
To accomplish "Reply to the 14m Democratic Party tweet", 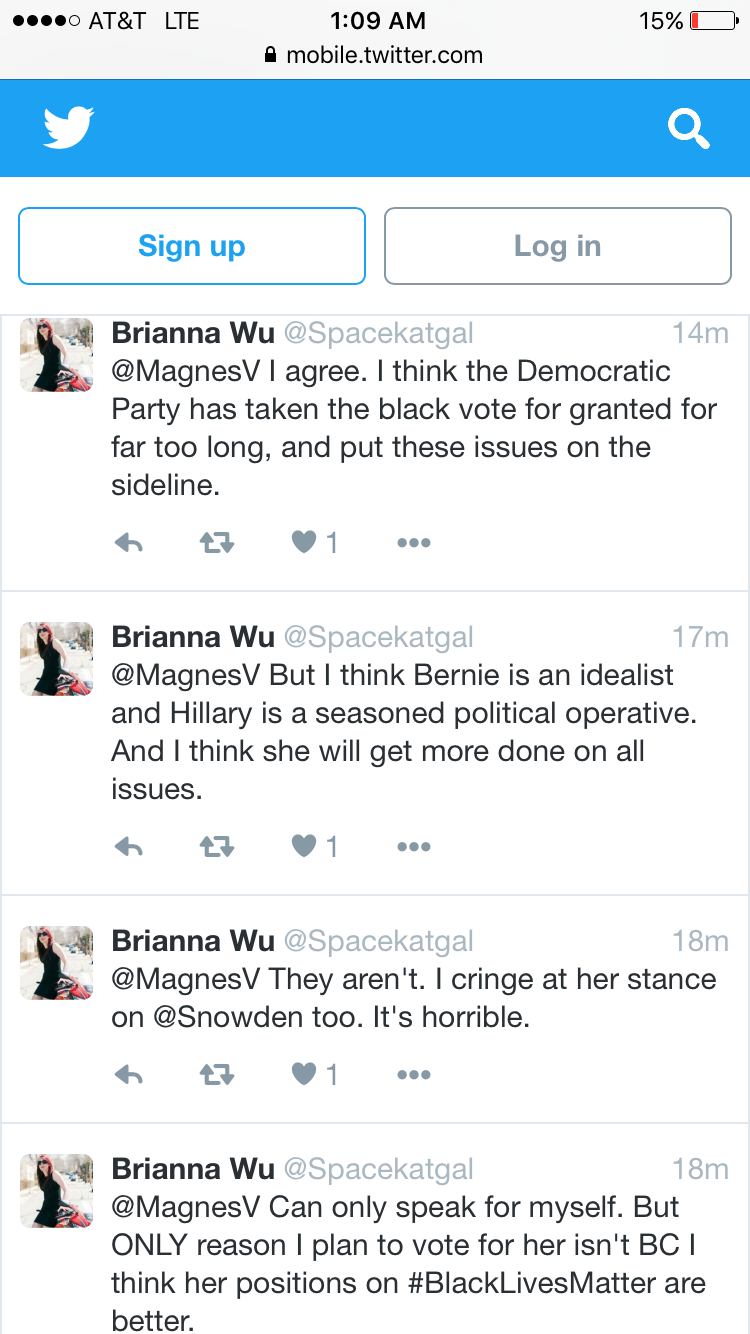I will pos(129,543).
